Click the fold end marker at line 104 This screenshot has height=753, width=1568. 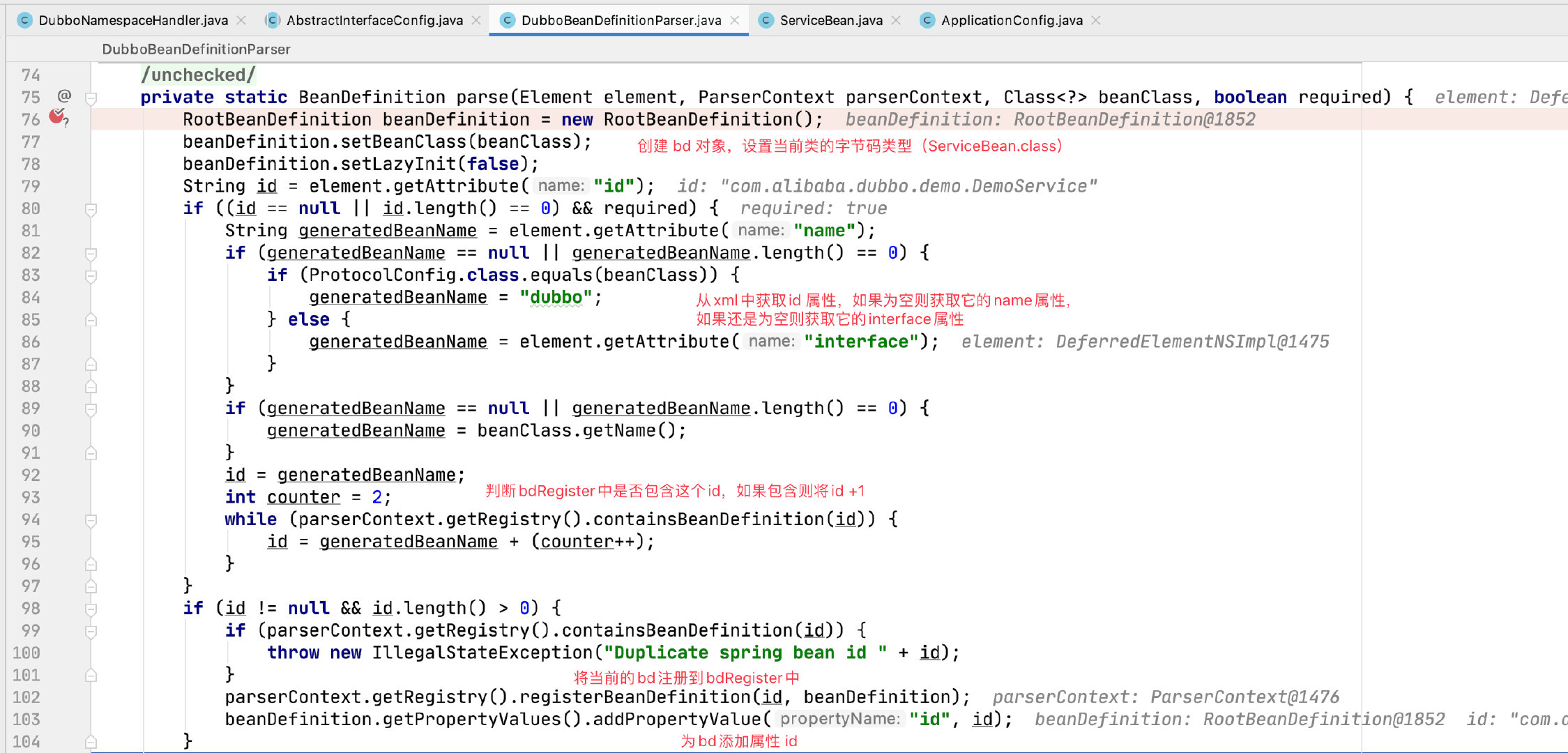coord(91,742)
